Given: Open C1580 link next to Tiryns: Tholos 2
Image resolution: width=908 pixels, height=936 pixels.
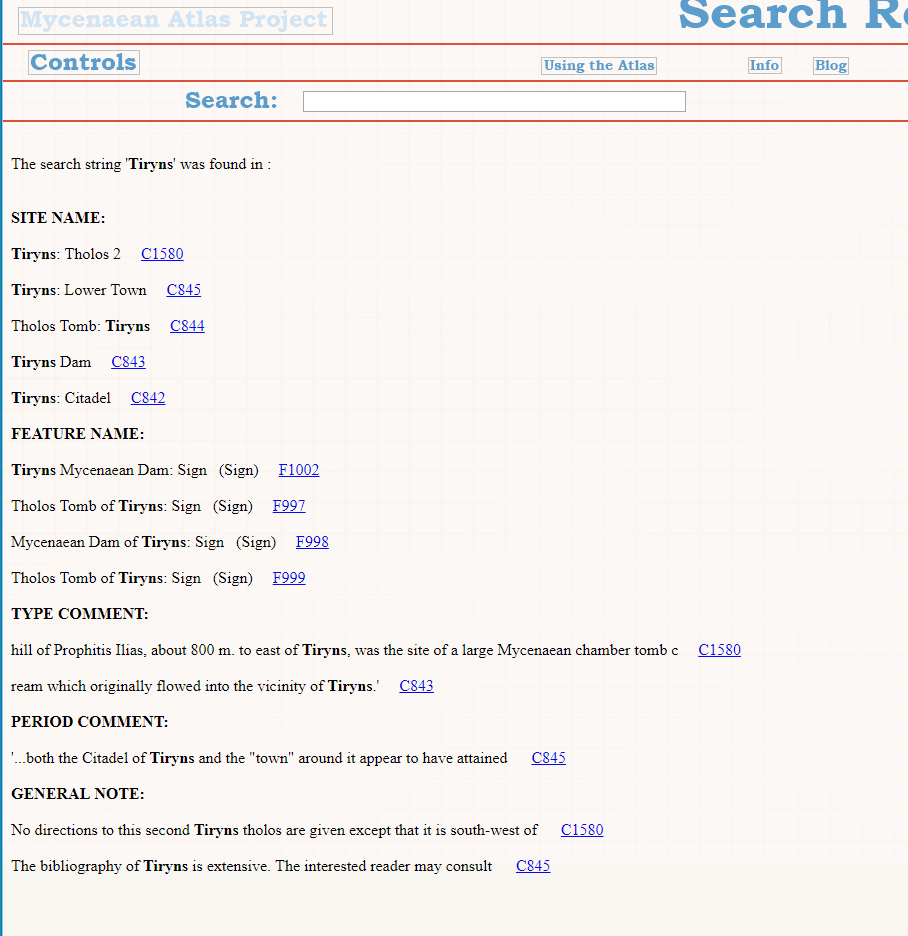Looking at the screenshot, I should pyautogui.click(x=162, y=254).
